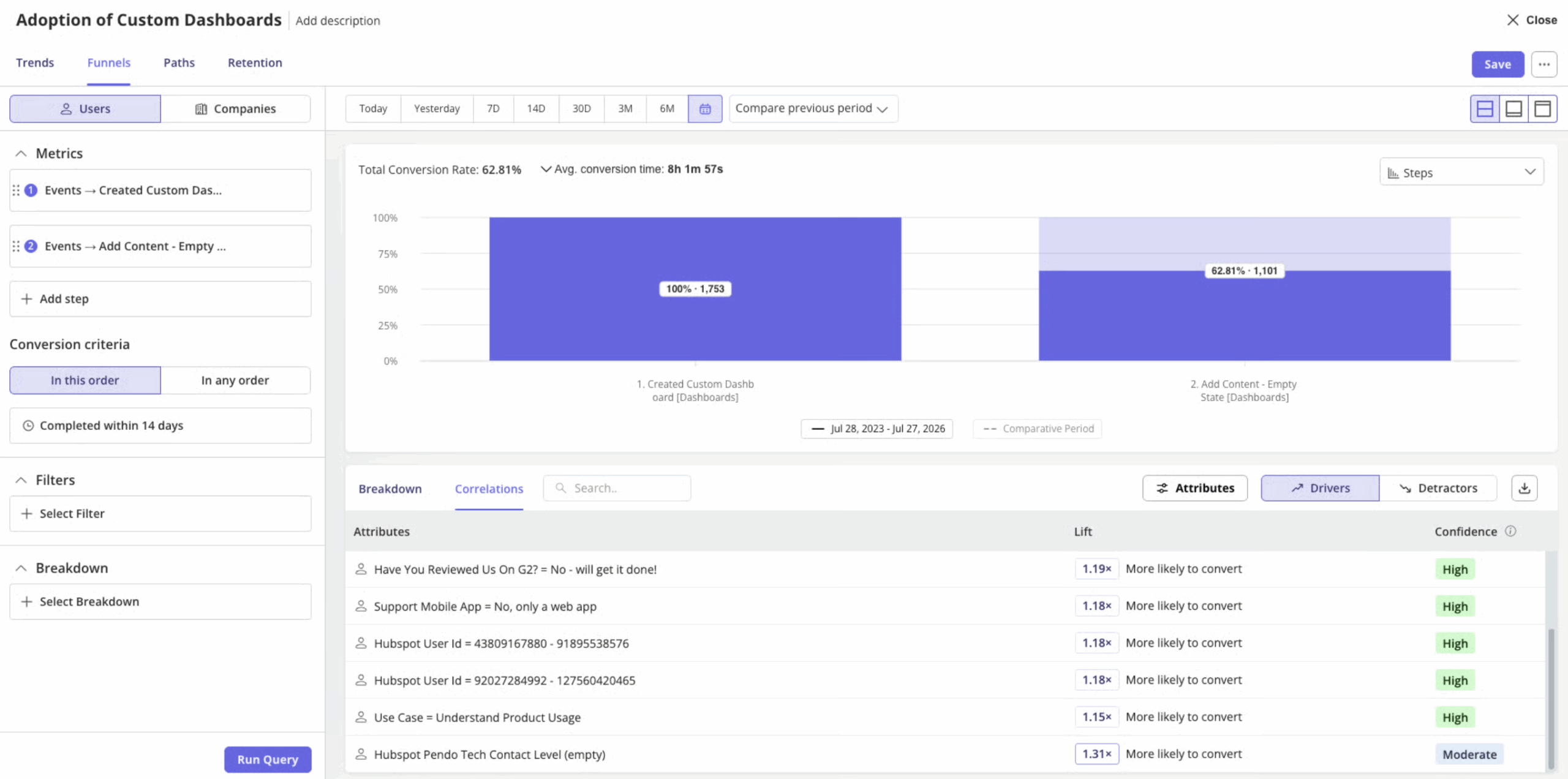Click the 62.81% · 1,101 funnel bar
The image size is (1568, 779).
(x=1245, y=315)
